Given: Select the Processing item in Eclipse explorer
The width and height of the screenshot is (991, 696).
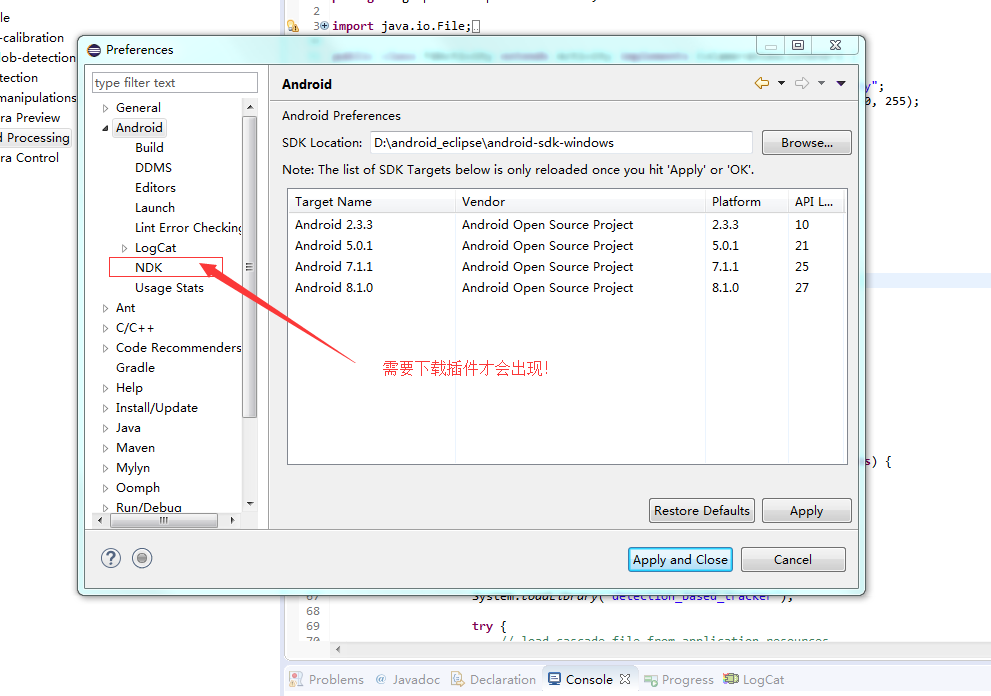Looking at the screenshot, I should [x=35, y=138].
